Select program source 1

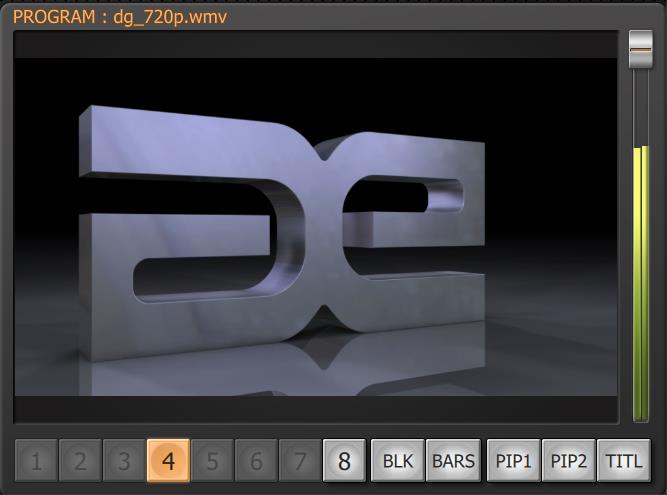coord(36,461)
